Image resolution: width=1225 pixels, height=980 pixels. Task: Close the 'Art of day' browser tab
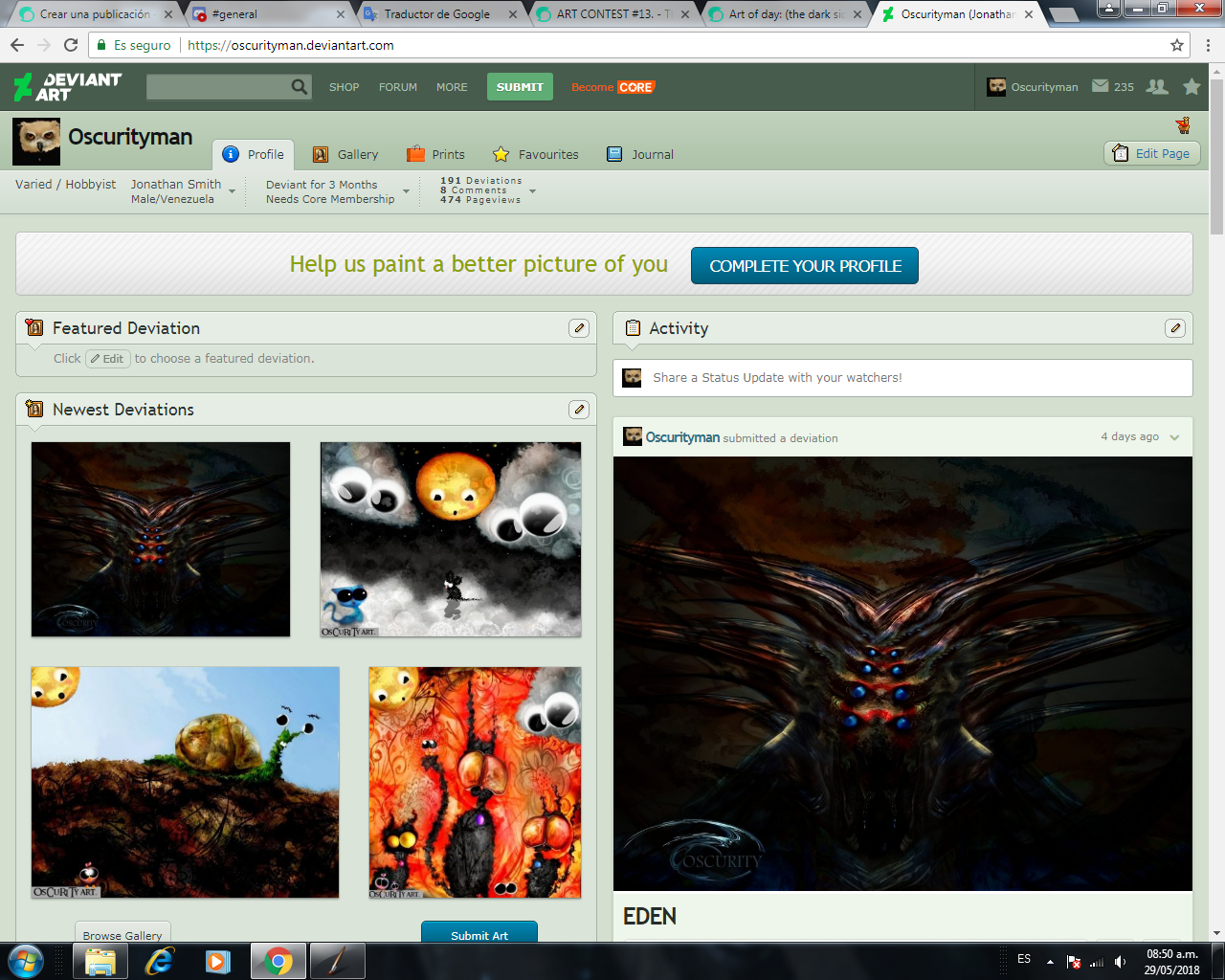[857, 14]
